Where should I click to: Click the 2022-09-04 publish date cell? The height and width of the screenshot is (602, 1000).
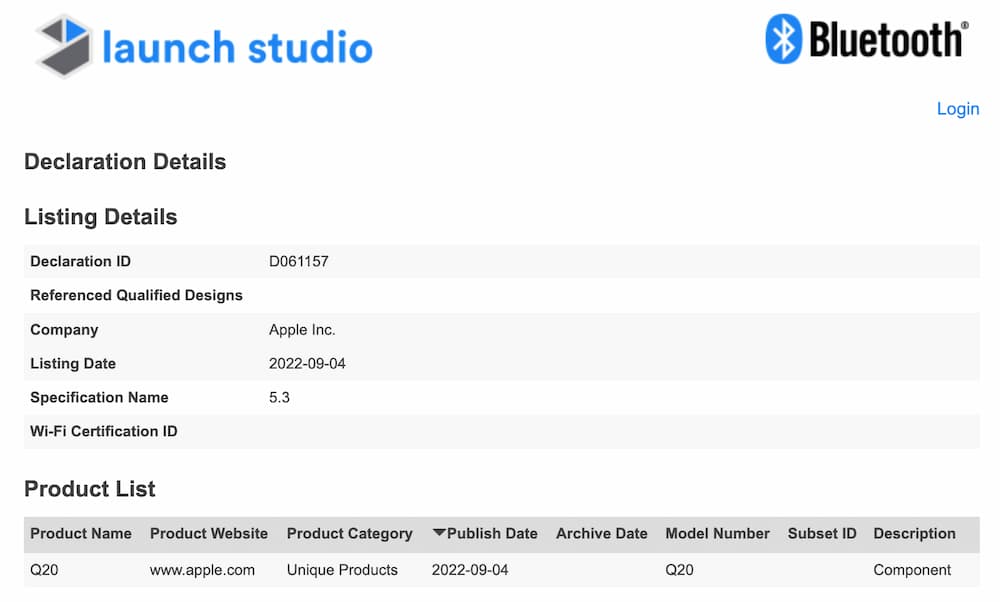tap(470, 570)
